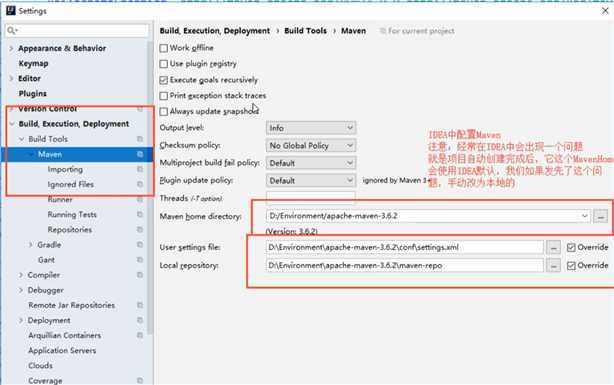Screen dimensions: 614x385
Task: Click project-level icon beside Runner row
Action: coord(140,199)
